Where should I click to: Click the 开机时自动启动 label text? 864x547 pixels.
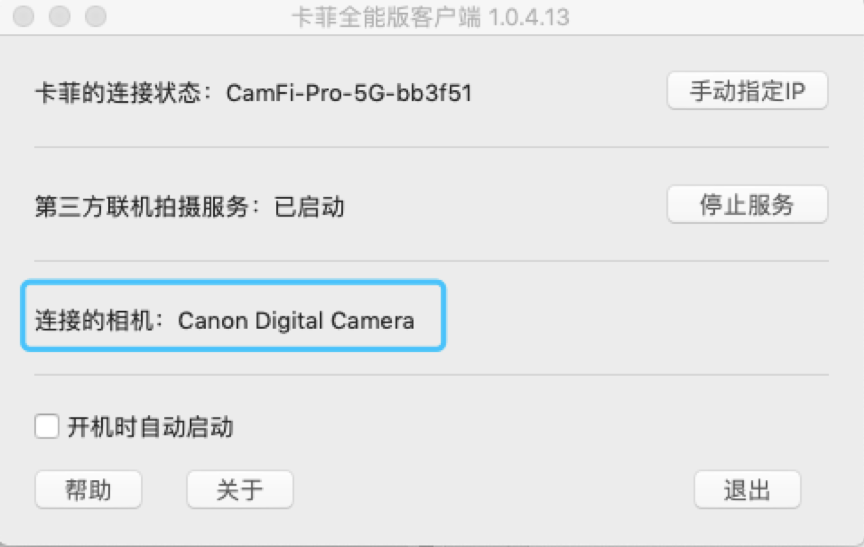point(150,428)
